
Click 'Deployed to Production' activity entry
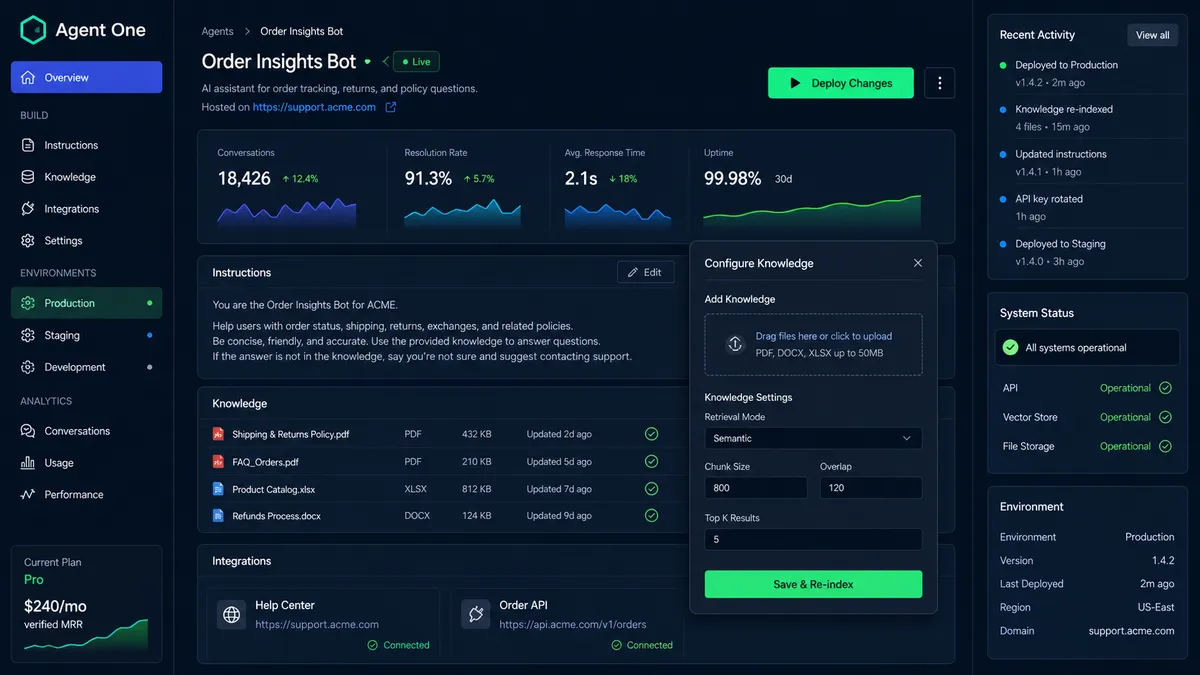(x=1066, y=65)
